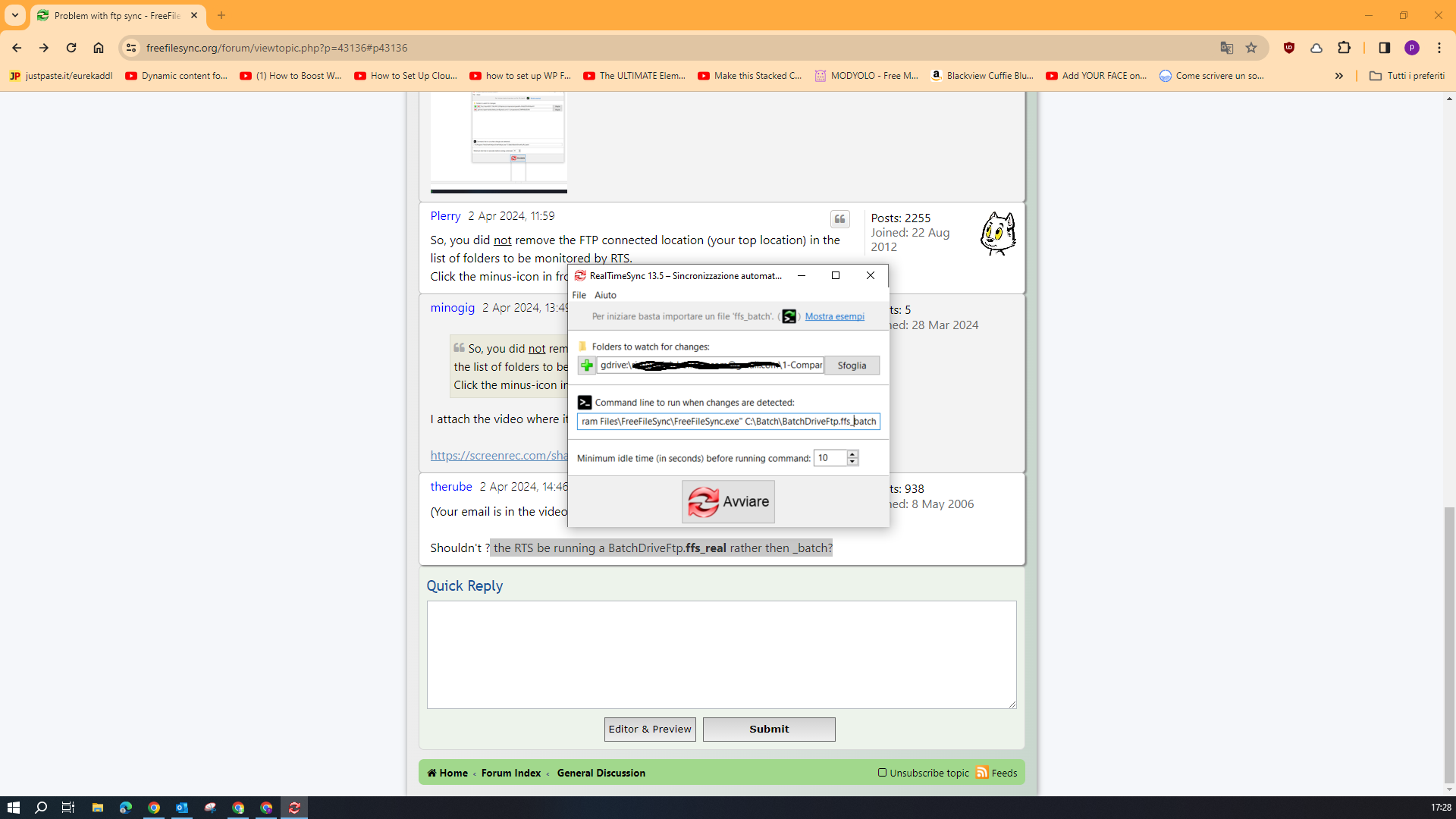
Task: Open therube's user profile link
Action: coord(451,487)
